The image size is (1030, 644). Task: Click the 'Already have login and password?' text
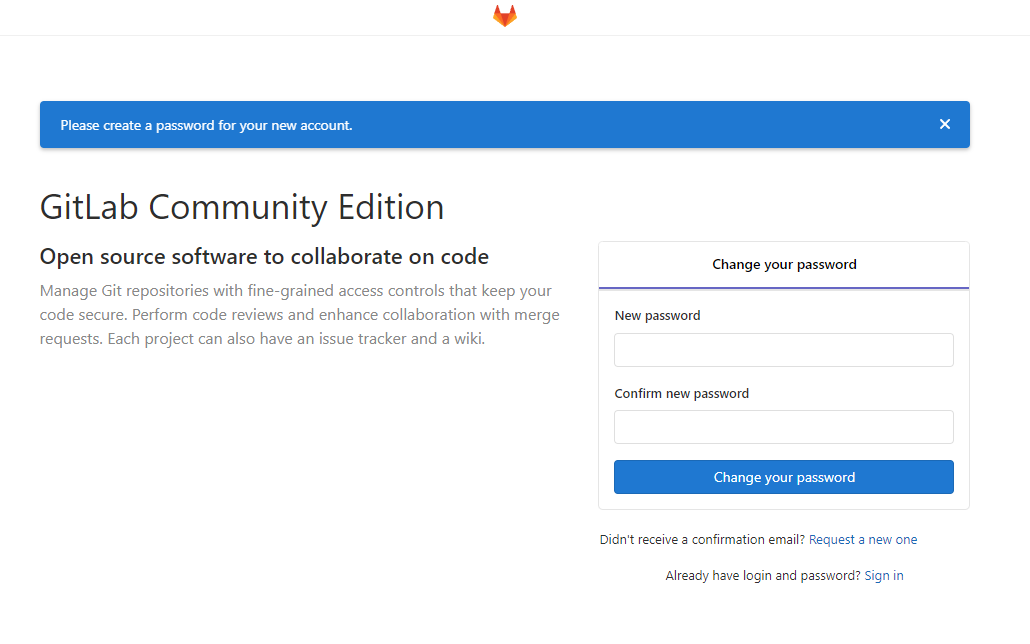point(763,576)
